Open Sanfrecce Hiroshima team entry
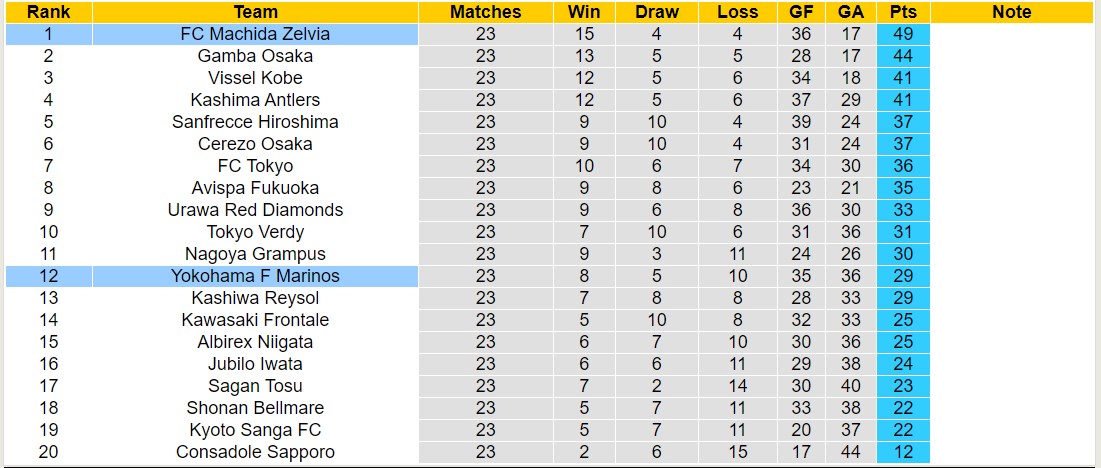This screenshot has height=468, width=1101. tap(255, 122)
